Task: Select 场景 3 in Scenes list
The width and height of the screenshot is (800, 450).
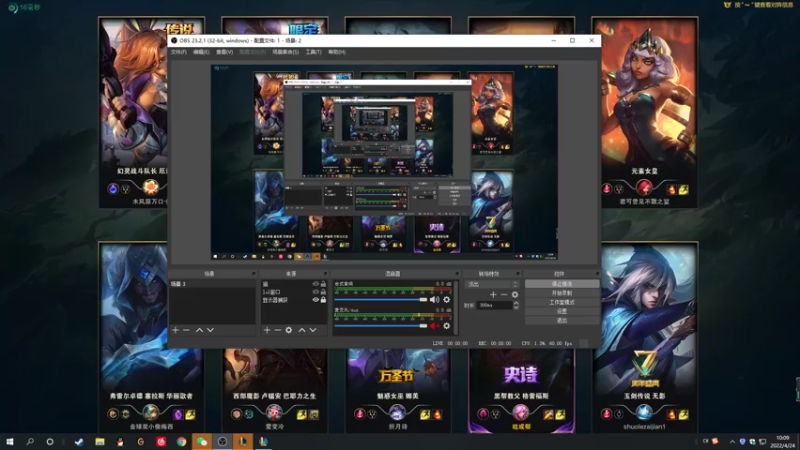Action: point(212,284)
